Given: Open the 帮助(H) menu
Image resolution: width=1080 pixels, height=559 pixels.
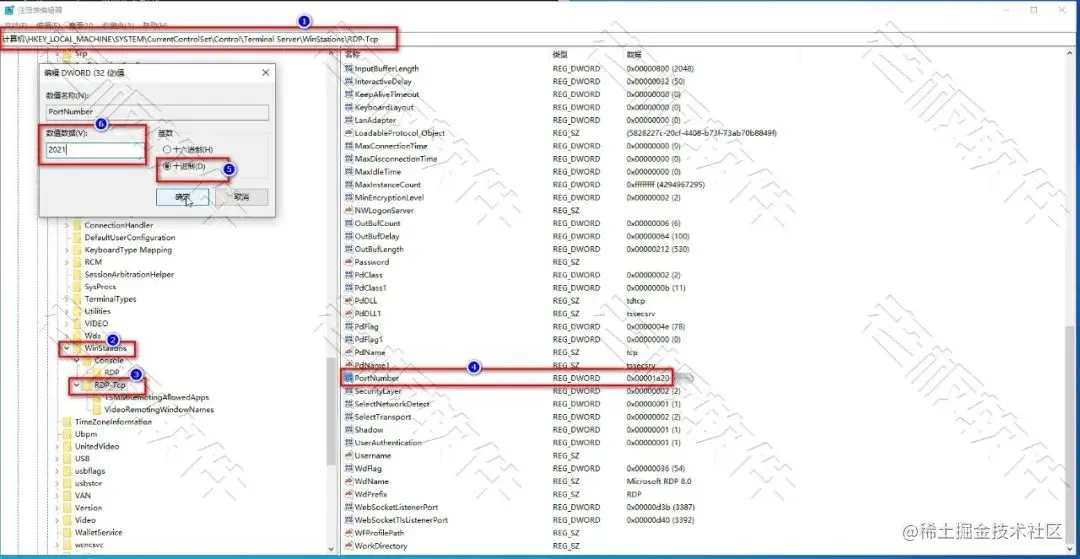Looking at the screenshot, I should click(x=154, y=25).
